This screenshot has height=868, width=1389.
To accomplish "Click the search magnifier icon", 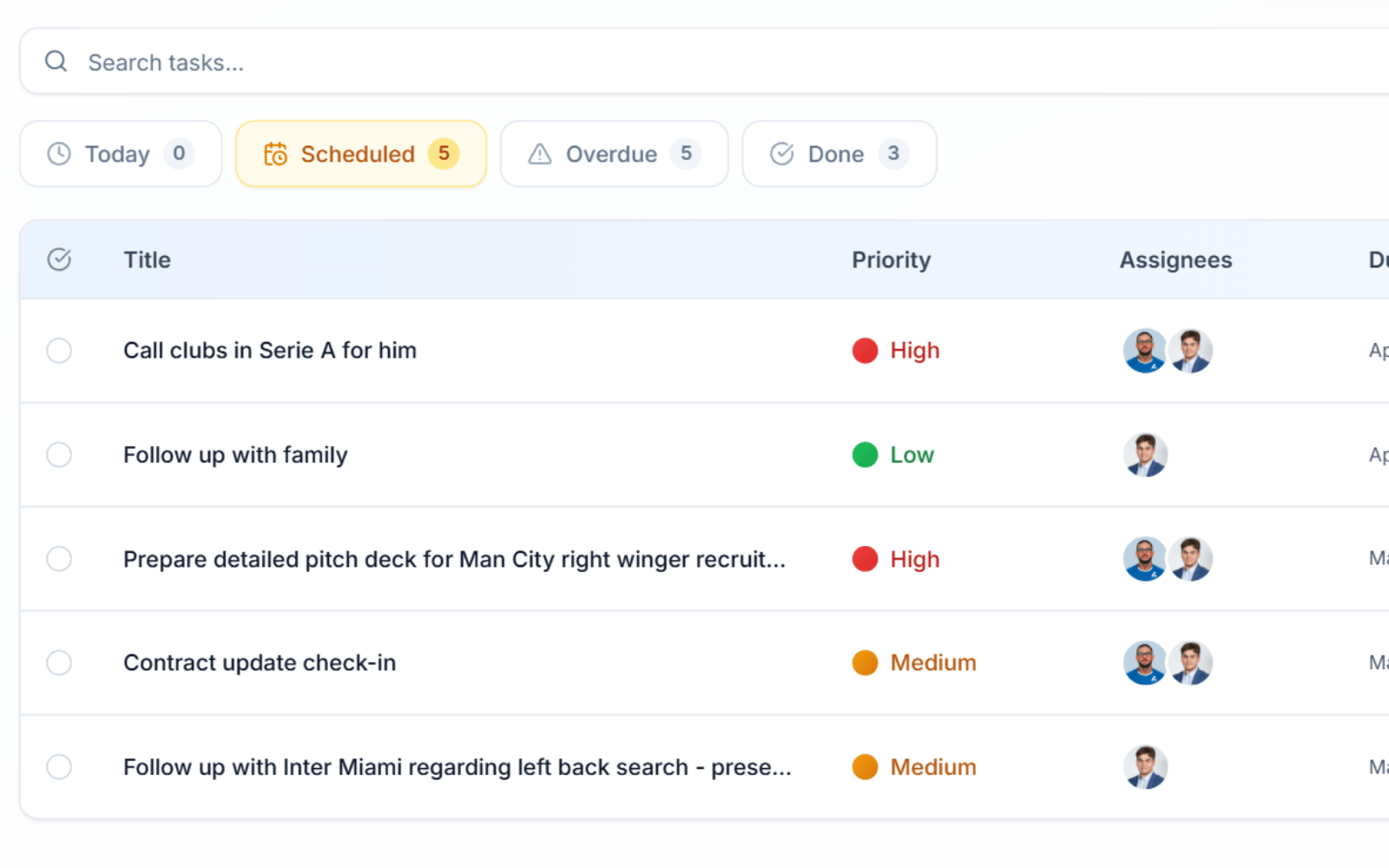I will coord(56,62).
